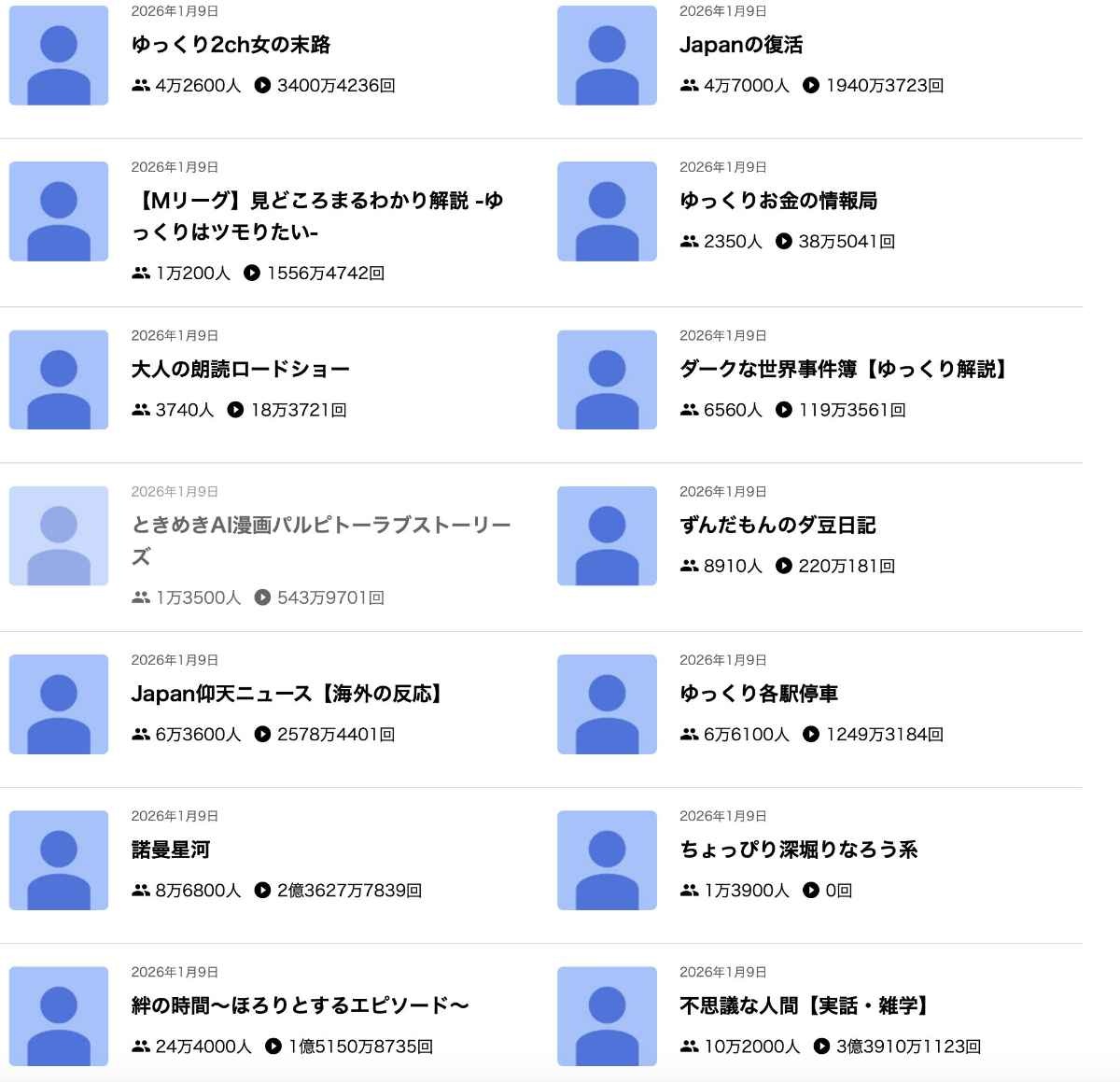
Task: Click subscriber icon beside 10万2000人
Action: [690, 1047]
